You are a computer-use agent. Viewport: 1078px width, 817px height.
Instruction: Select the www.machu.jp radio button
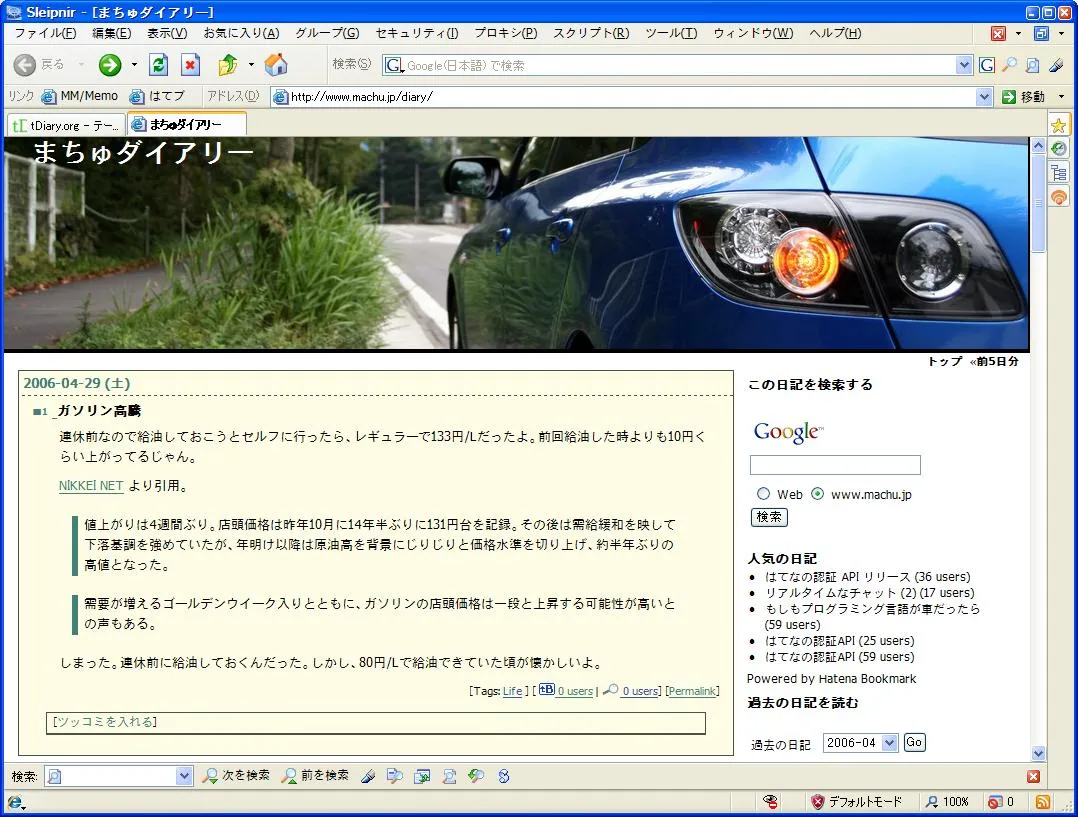[818, 494]
